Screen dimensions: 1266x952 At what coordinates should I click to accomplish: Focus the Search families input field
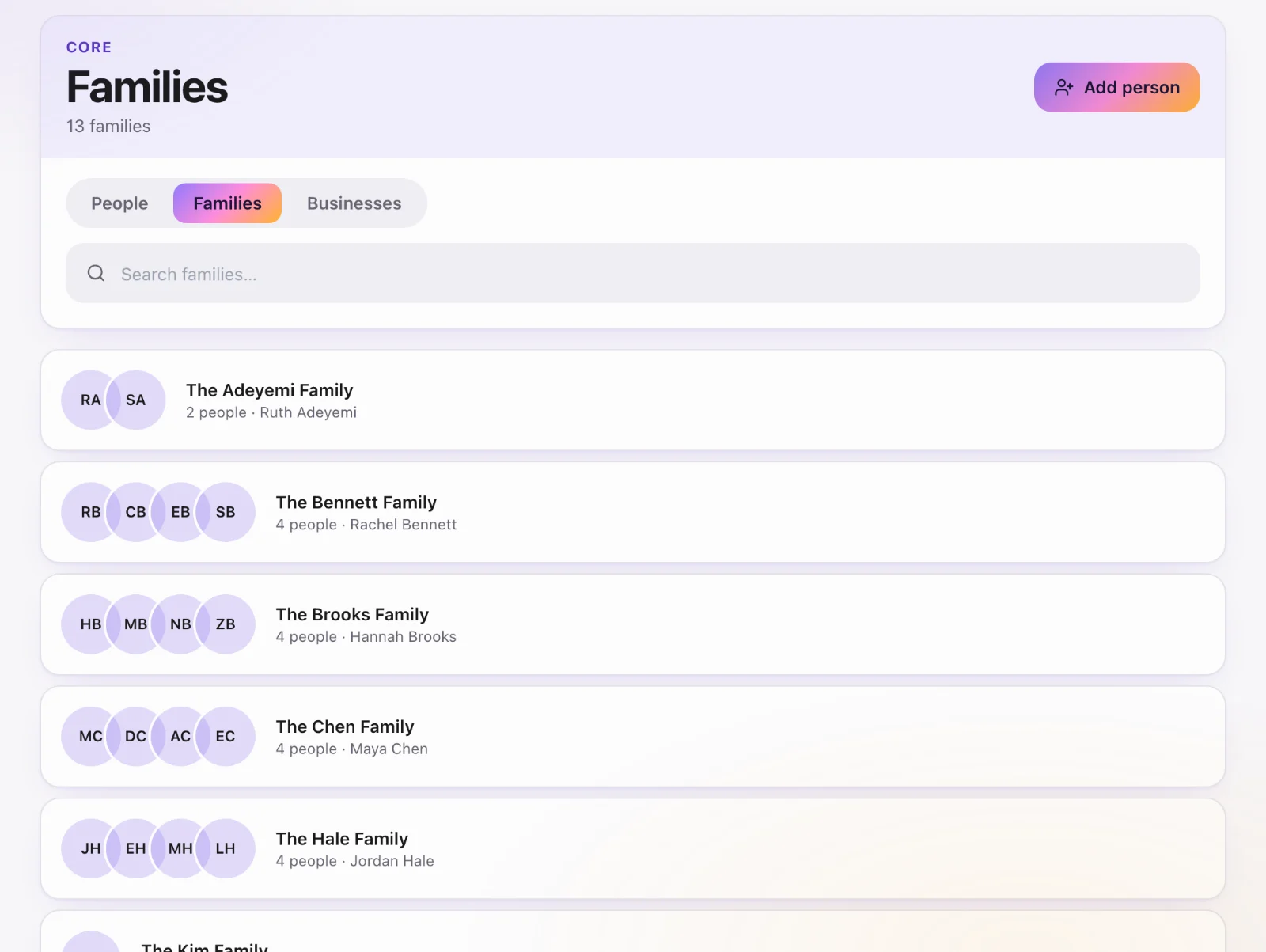click(x=633, y=273)
